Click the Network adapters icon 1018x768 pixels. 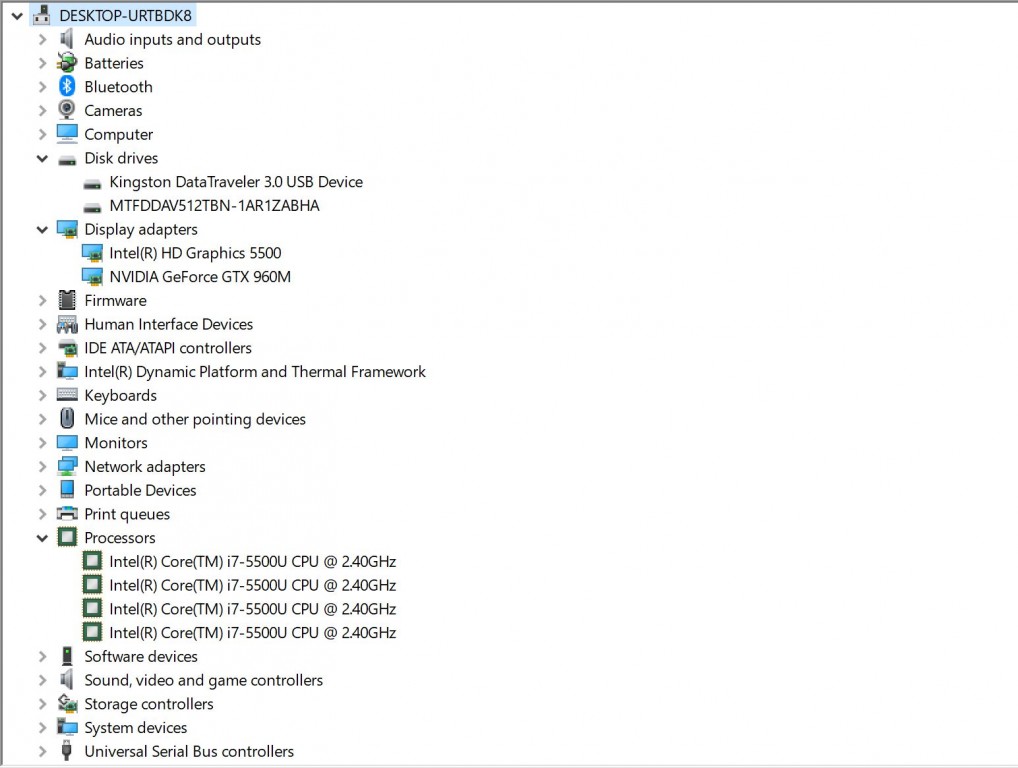[68, 466]
